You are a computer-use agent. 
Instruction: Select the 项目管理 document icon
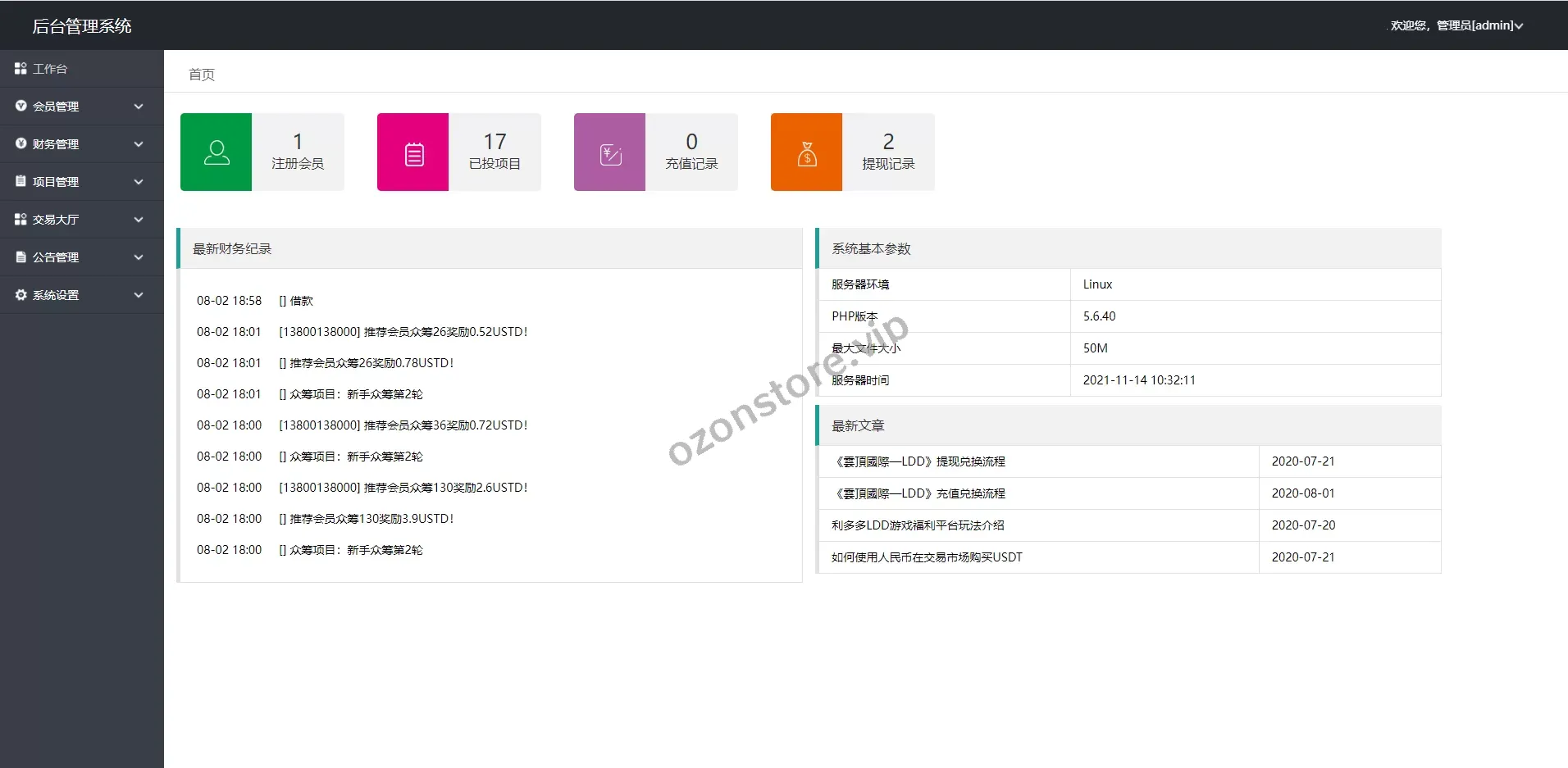point(21,181)
